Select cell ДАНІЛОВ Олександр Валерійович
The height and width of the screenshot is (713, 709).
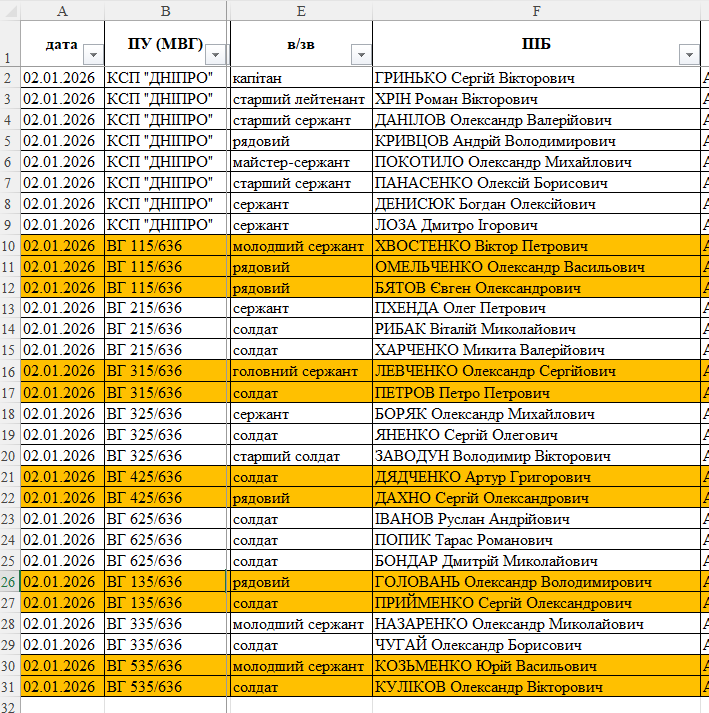[x=536, y=120]
